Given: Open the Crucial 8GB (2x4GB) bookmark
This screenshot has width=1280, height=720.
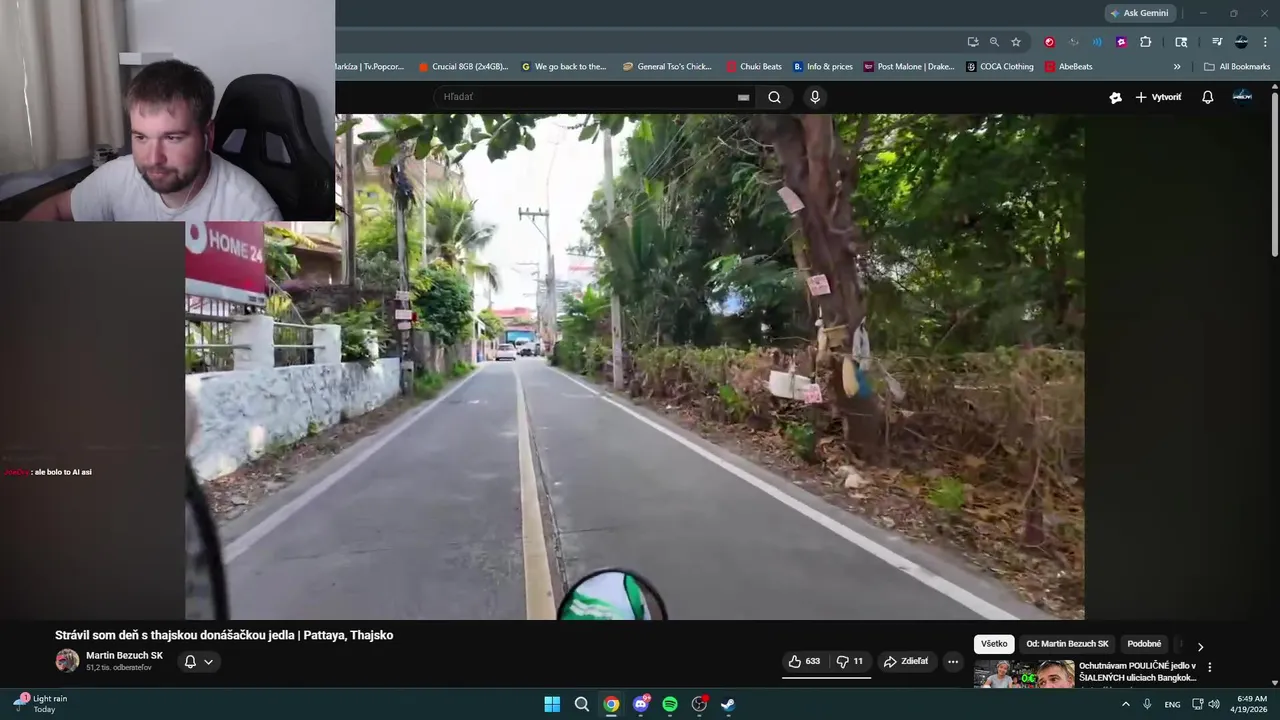Looking at the screenshot, I should pyautogui.click(x=463, y=67).
